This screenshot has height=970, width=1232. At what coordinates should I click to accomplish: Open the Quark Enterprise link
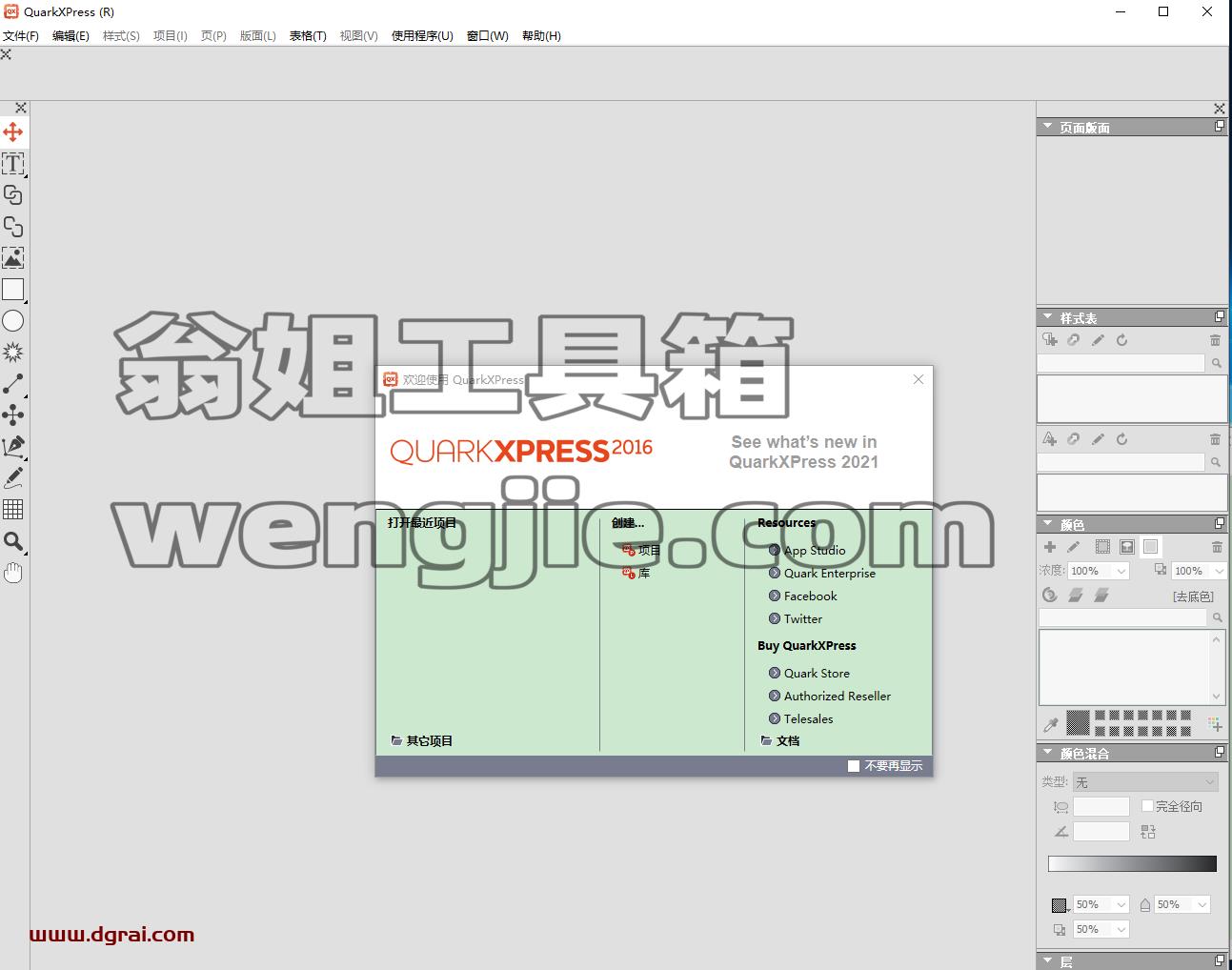pos(822,573)
